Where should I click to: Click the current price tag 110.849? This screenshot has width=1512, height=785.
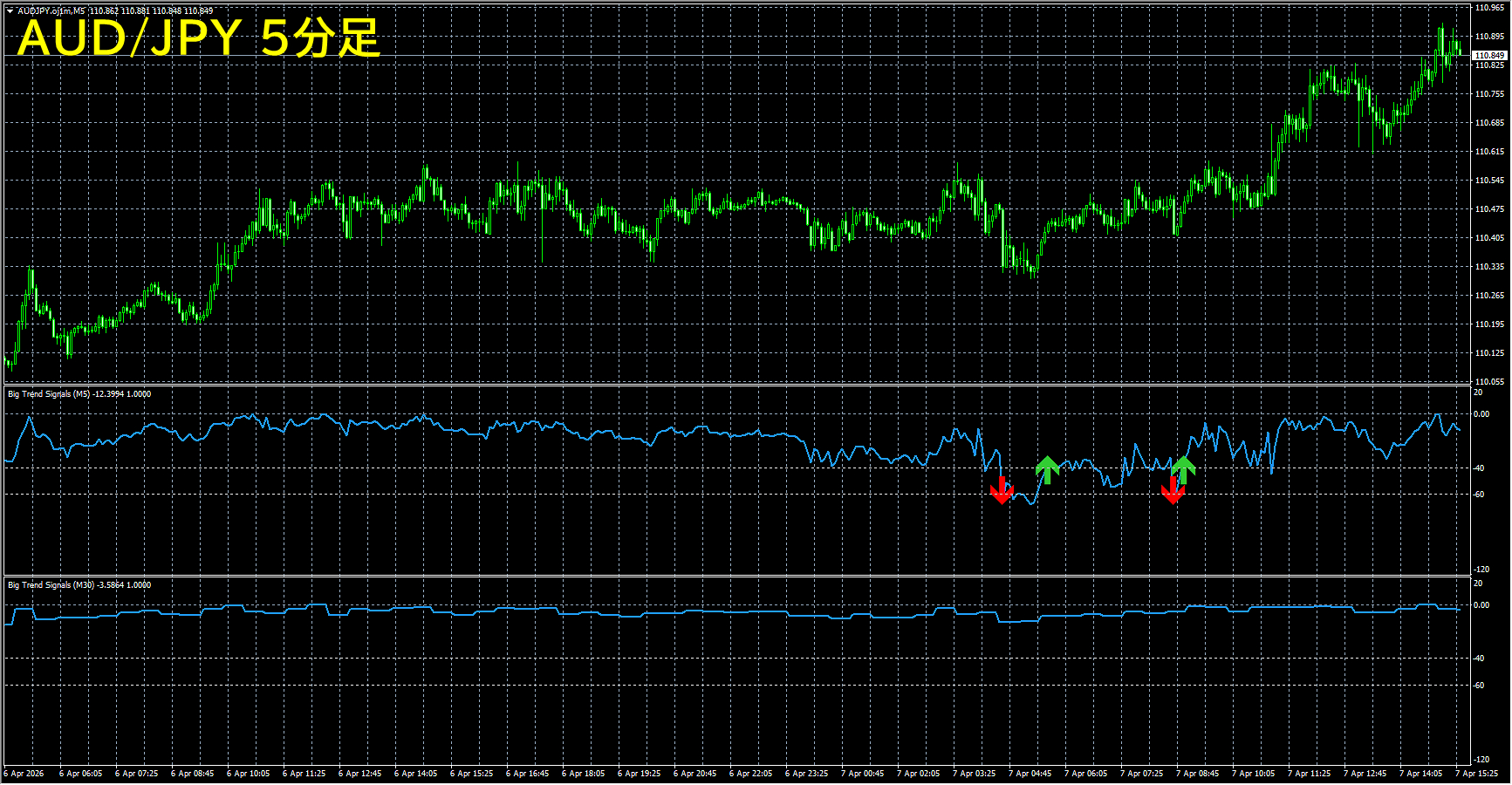[1489, 56]
